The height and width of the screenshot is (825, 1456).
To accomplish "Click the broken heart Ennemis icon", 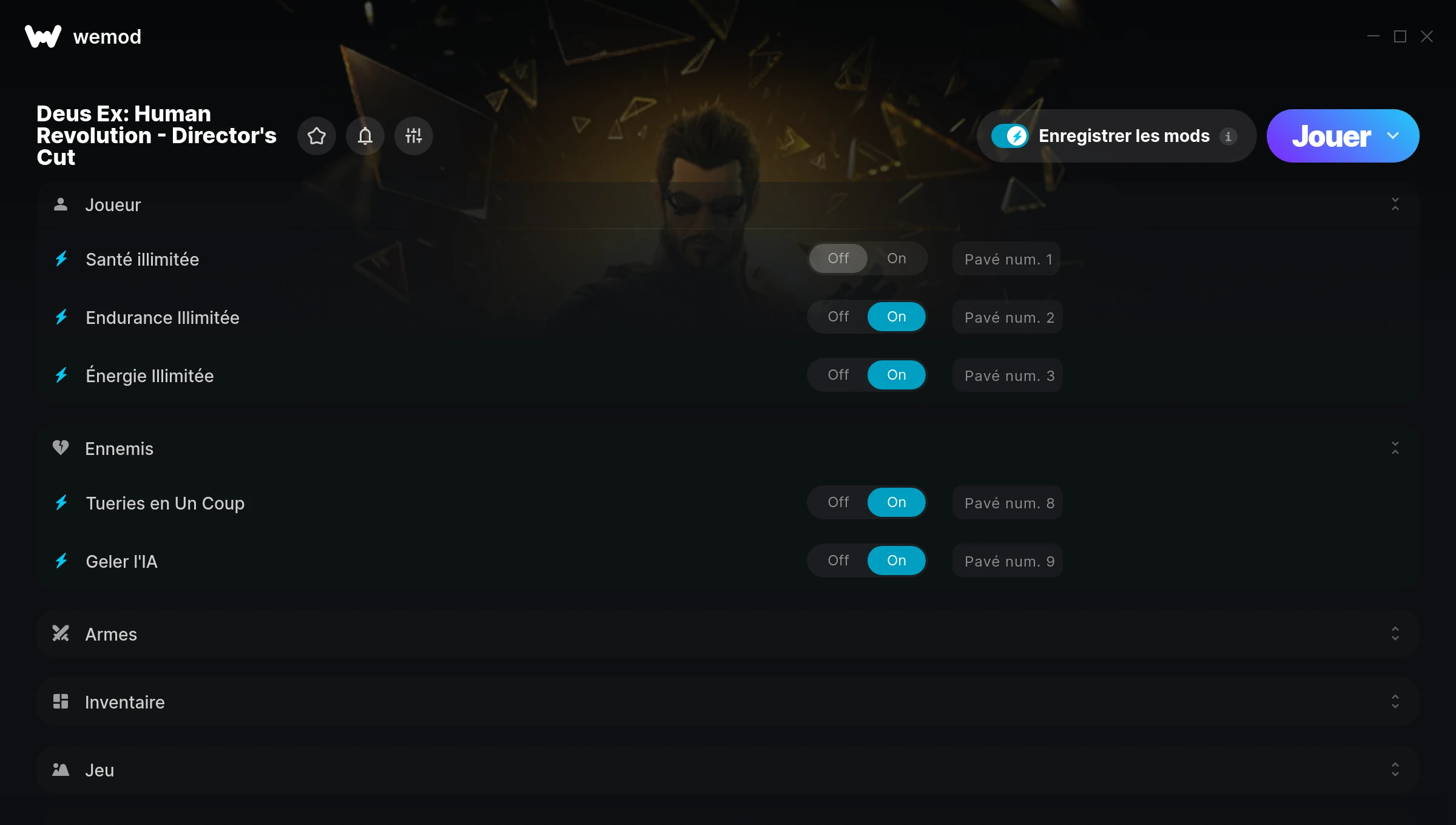I will click(x=61, y=448).
